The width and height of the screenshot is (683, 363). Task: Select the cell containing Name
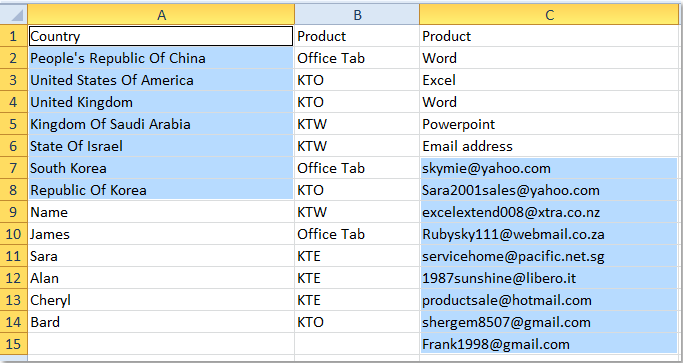(x=161, y=212)
